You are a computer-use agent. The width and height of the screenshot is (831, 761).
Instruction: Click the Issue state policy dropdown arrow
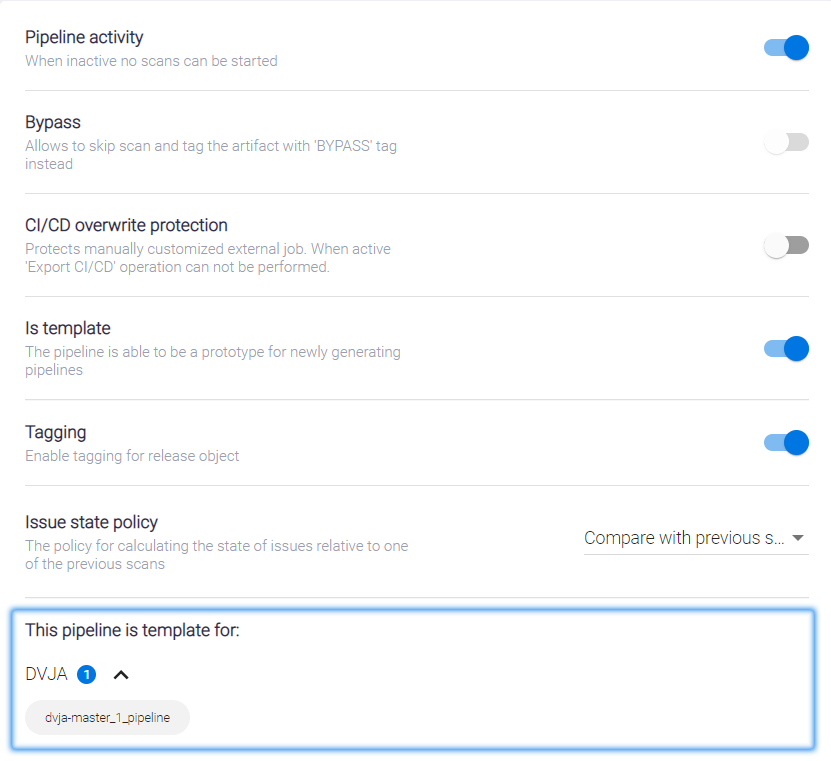tap(798, 538)
